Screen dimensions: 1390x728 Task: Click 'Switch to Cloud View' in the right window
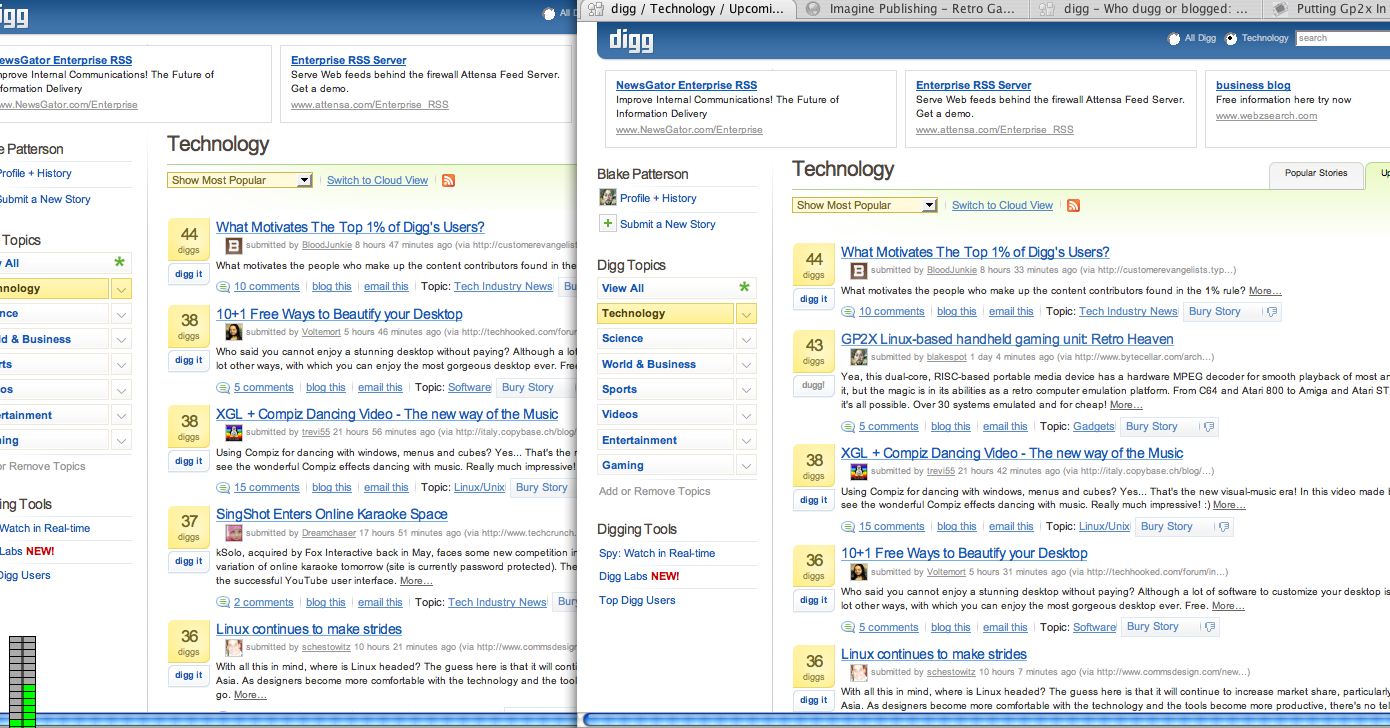1002,205
